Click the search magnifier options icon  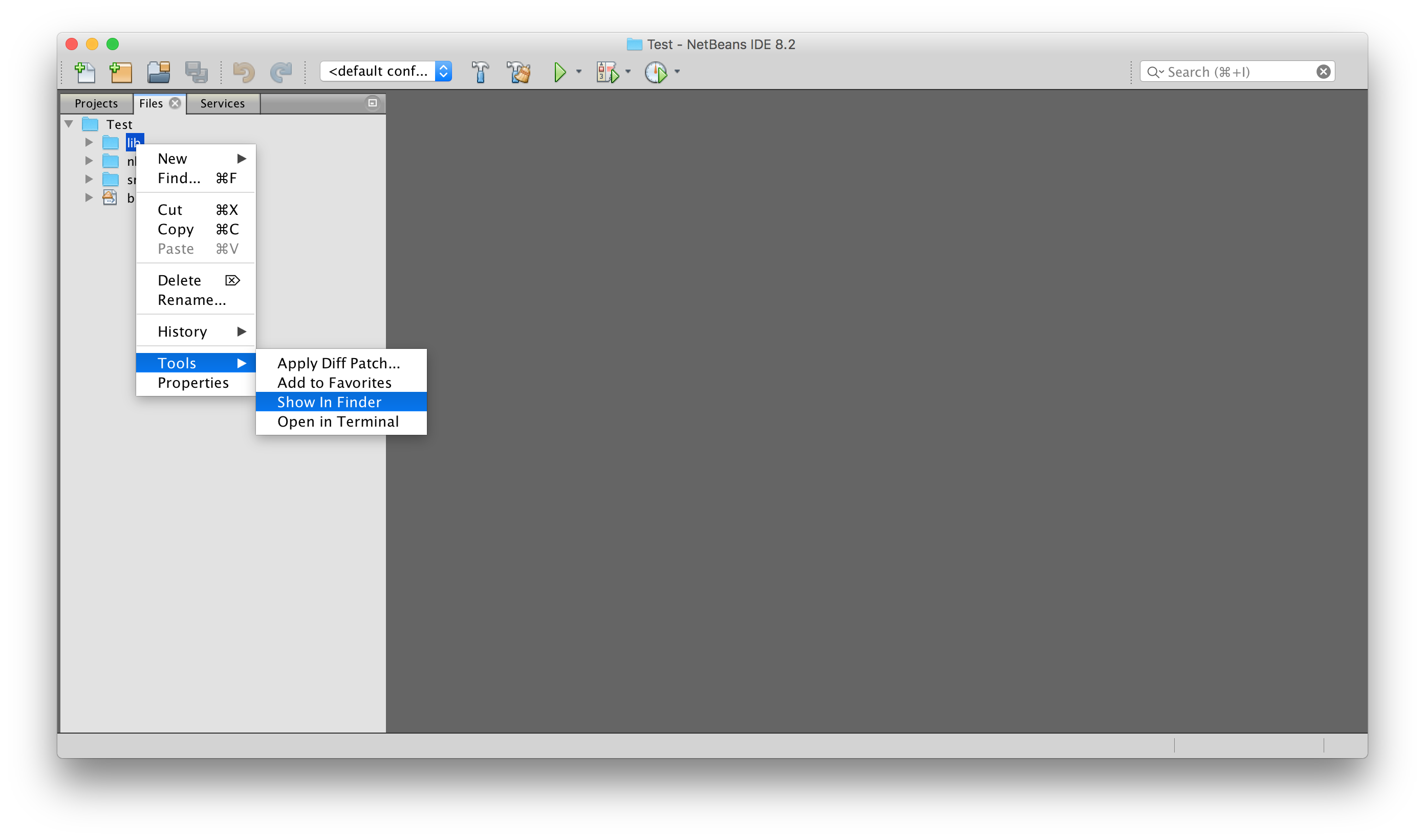pos(1155,72)
